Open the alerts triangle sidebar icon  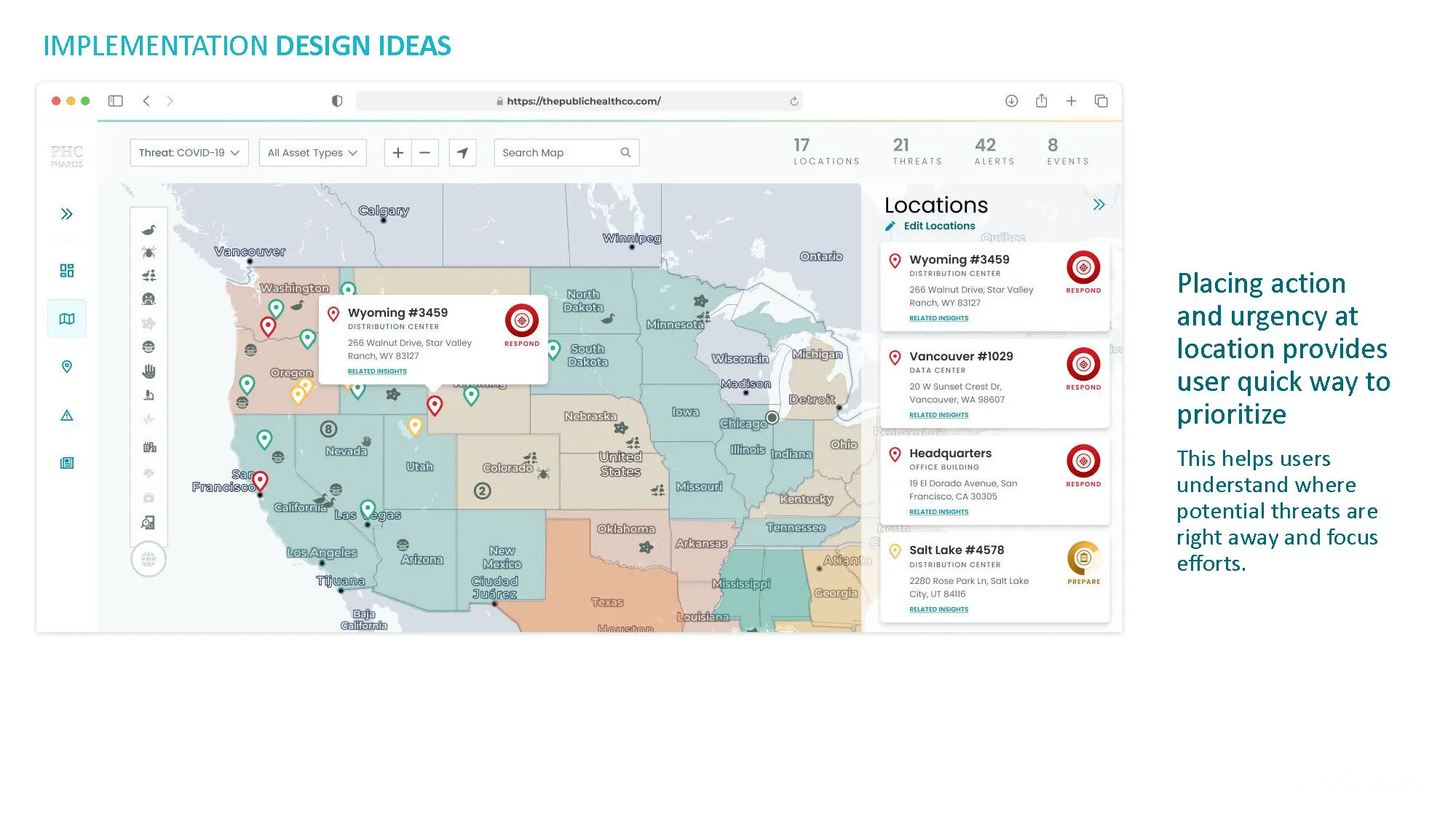pos(67,416)
